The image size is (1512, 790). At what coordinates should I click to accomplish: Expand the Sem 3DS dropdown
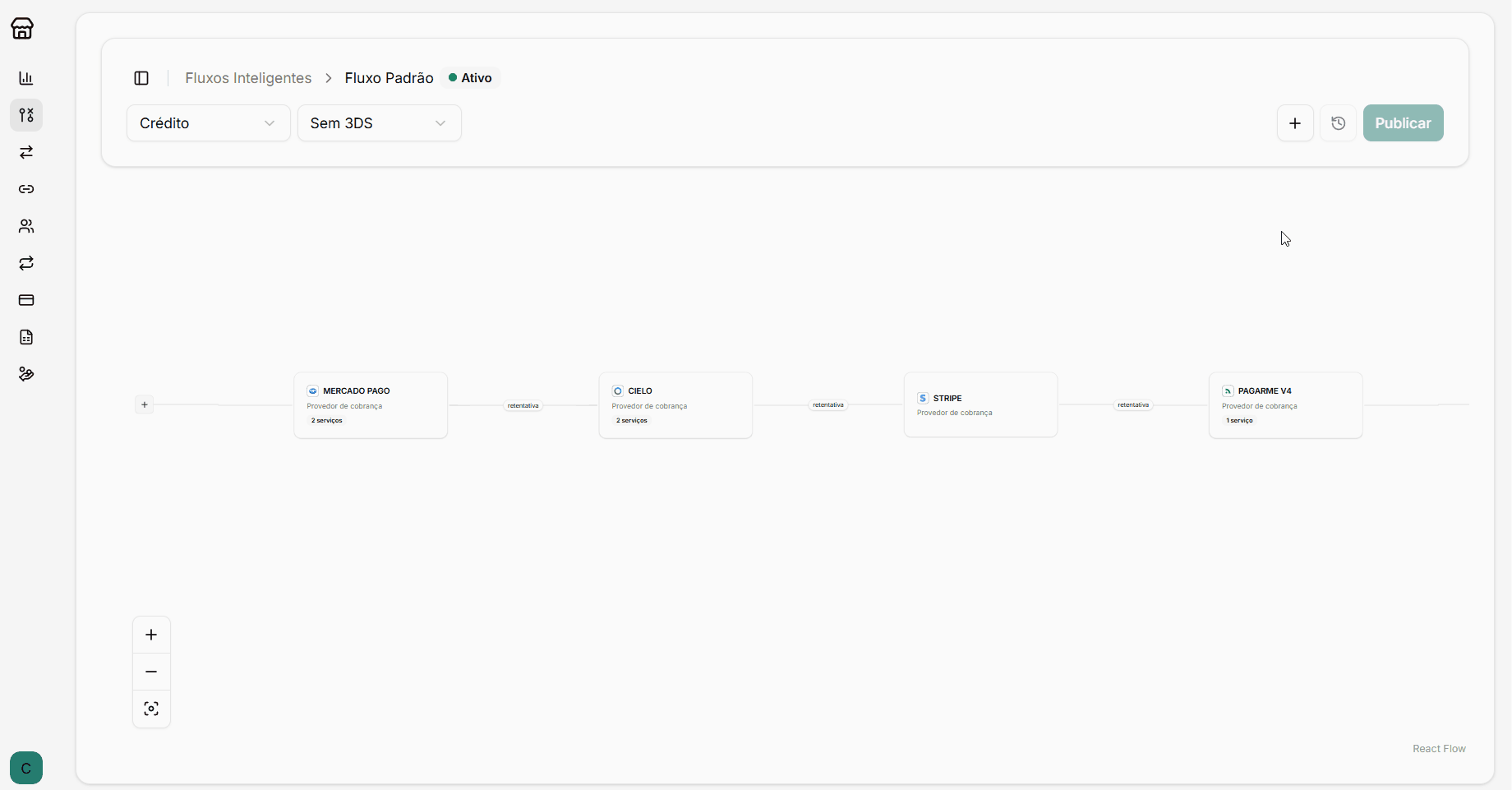coord(380,123)
